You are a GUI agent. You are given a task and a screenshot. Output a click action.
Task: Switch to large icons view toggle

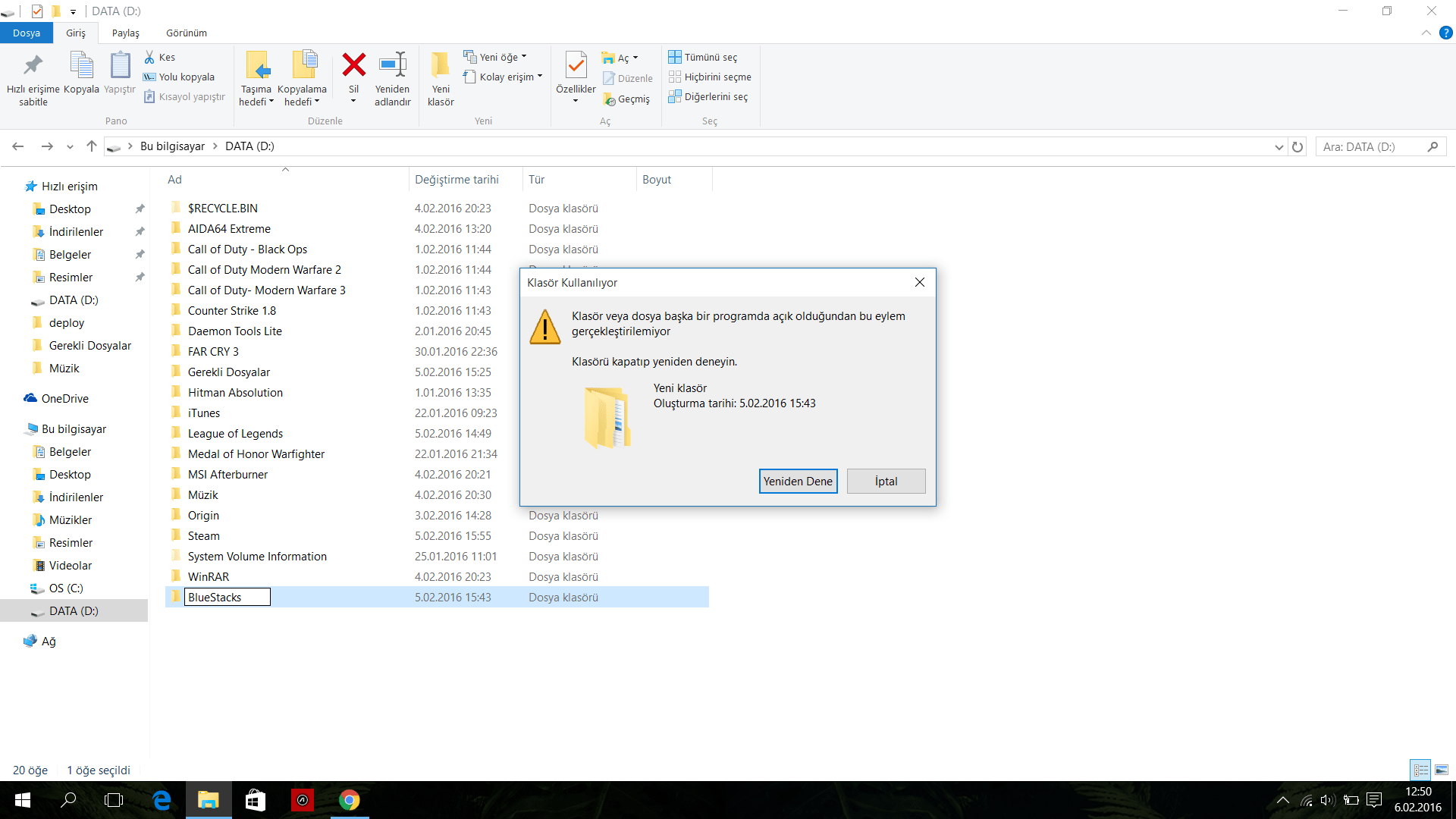coord(1442,770)
